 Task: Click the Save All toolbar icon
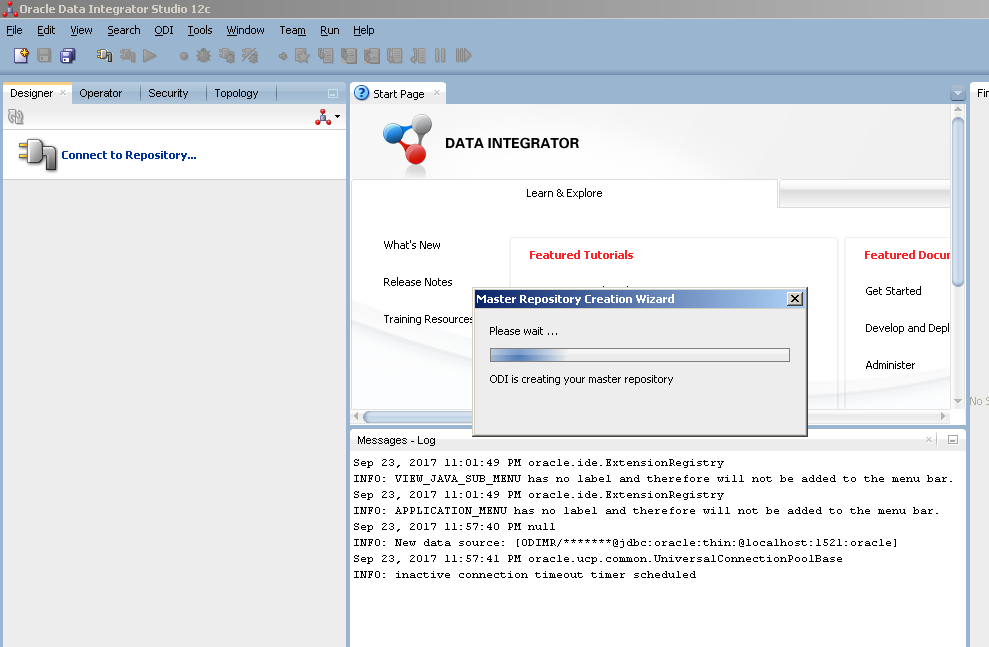point(68,55)
